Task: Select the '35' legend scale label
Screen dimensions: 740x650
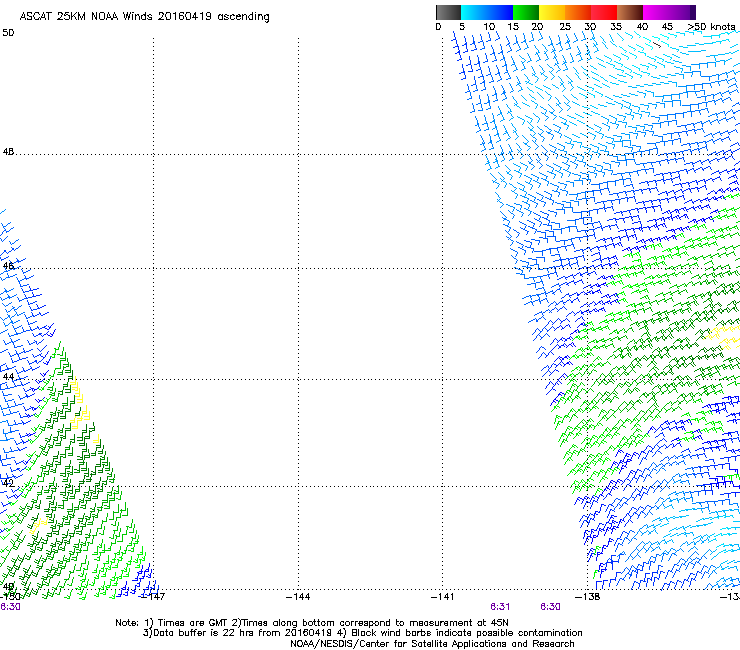Action: click(x=616, y=27)
